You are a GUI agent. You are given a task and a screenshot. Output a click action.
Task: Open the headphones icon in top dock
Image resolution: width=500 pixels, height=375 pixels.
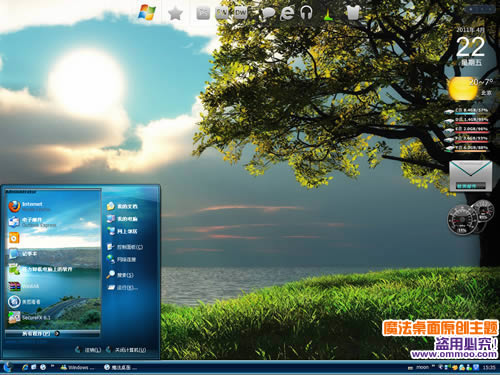coord(306,13)
